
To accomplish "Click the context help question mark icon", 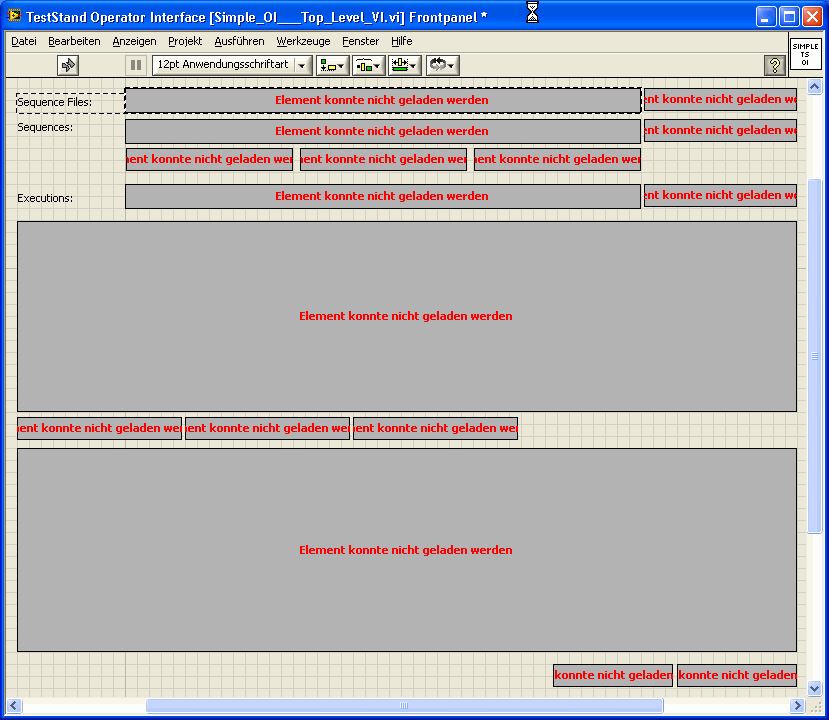I will click(x=775, y=66).
